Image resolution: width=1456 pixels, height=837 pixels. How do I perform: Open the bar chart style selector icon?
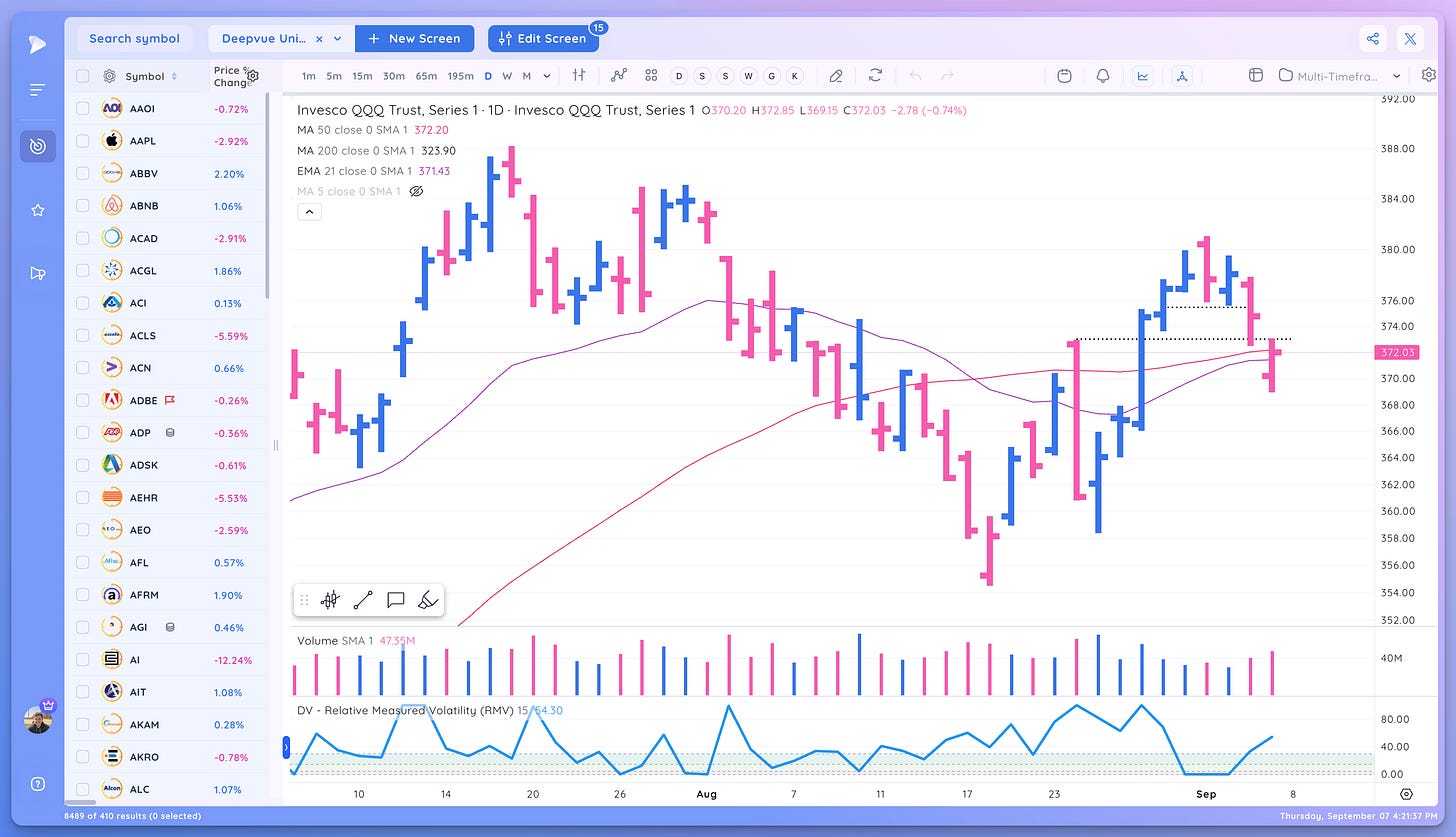579,75
